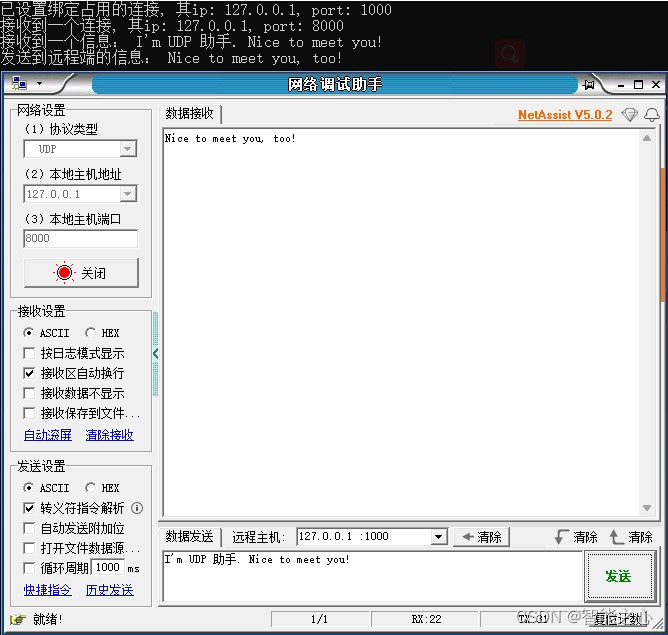Click the 1/1 status cell
668x635 pixels.
[x=320, y=619]
